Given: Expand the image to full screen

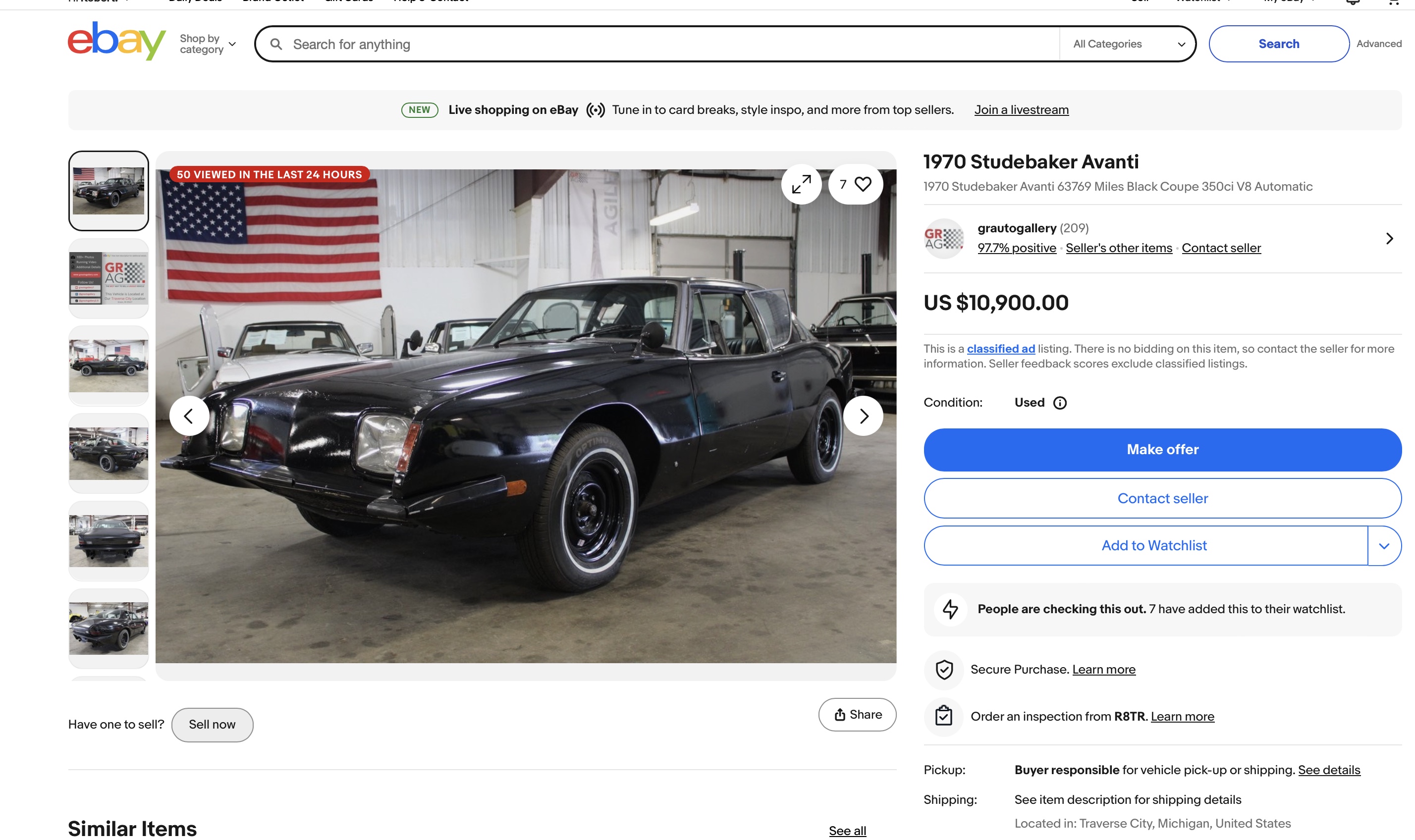Looking at the screenshot, I should tap(801, 185).
